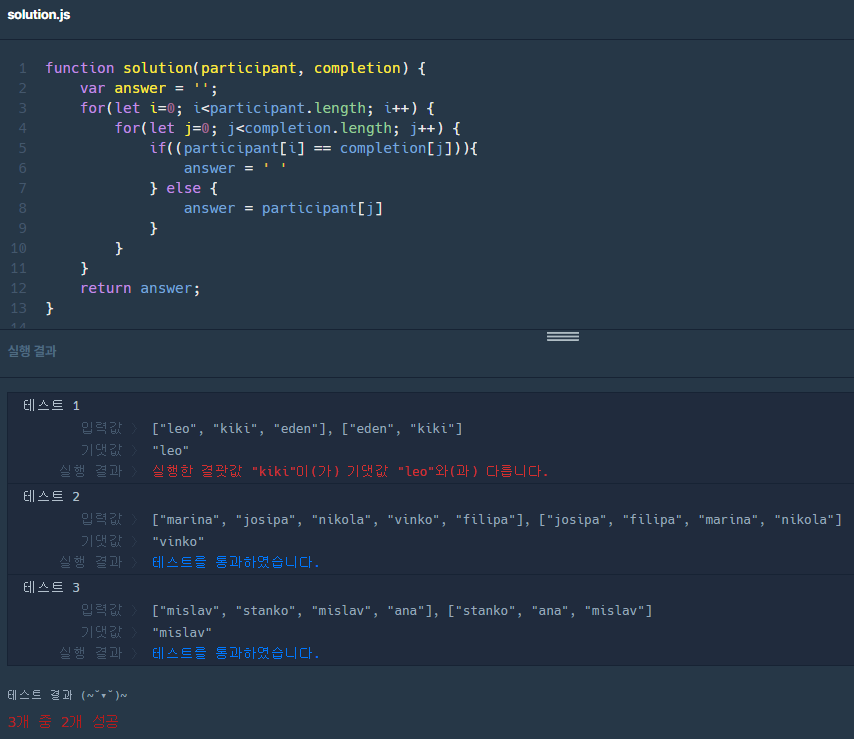Click expected value "mislav"
This screenshot has height=739, width=854.
coord(182,632)
